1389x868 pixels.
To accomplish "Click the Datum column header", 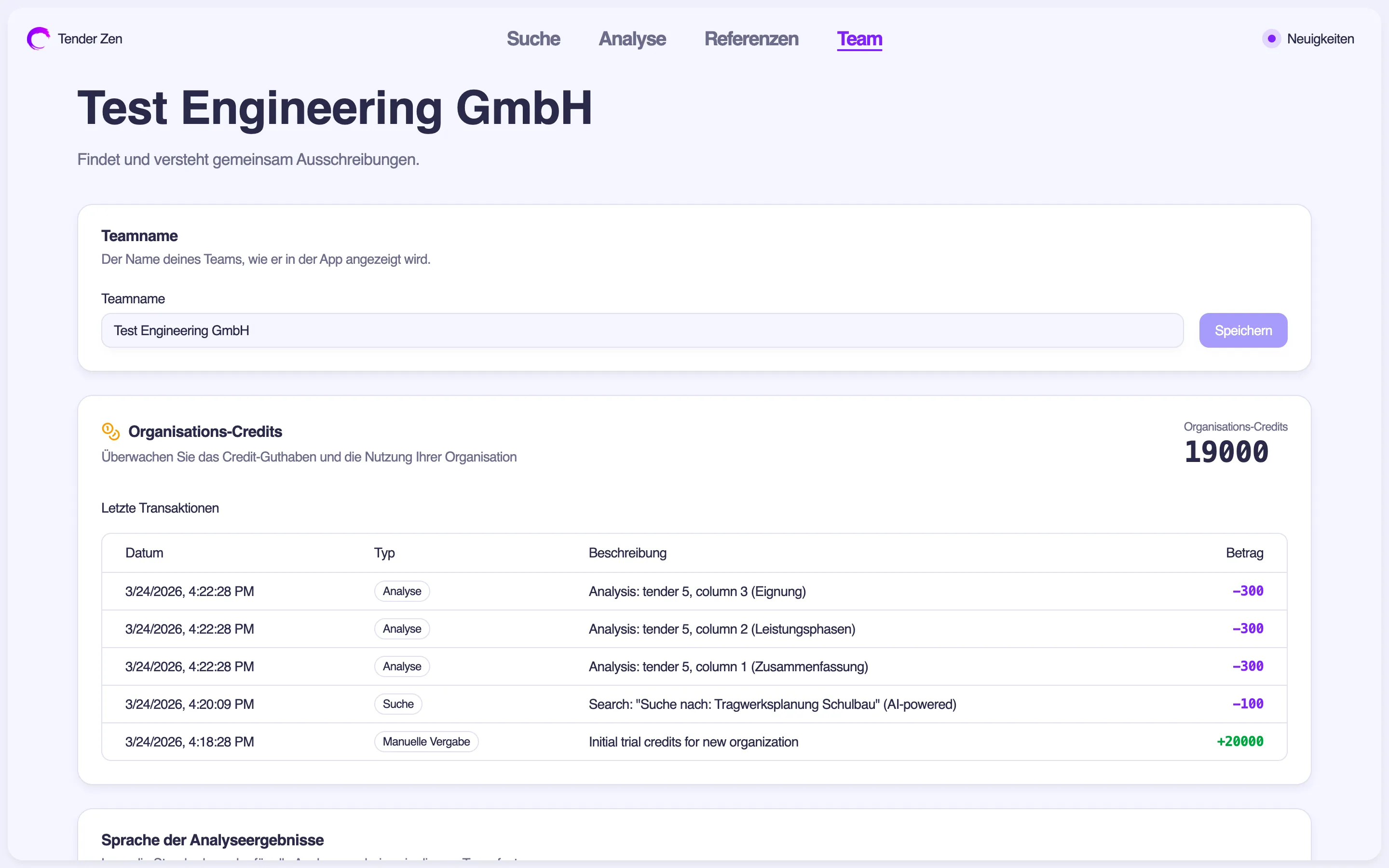I will (144, 553).
